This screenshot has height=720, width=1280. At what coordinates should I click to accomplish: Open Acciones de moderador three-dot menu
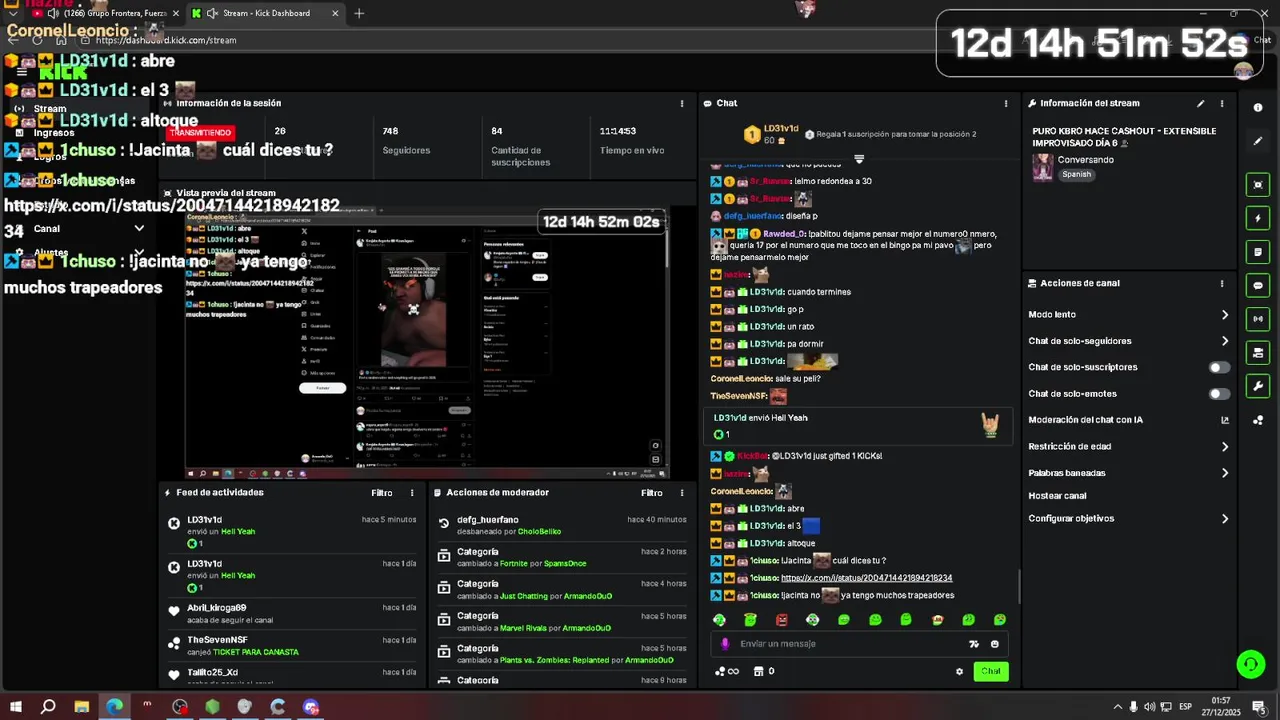click(682, 493)
